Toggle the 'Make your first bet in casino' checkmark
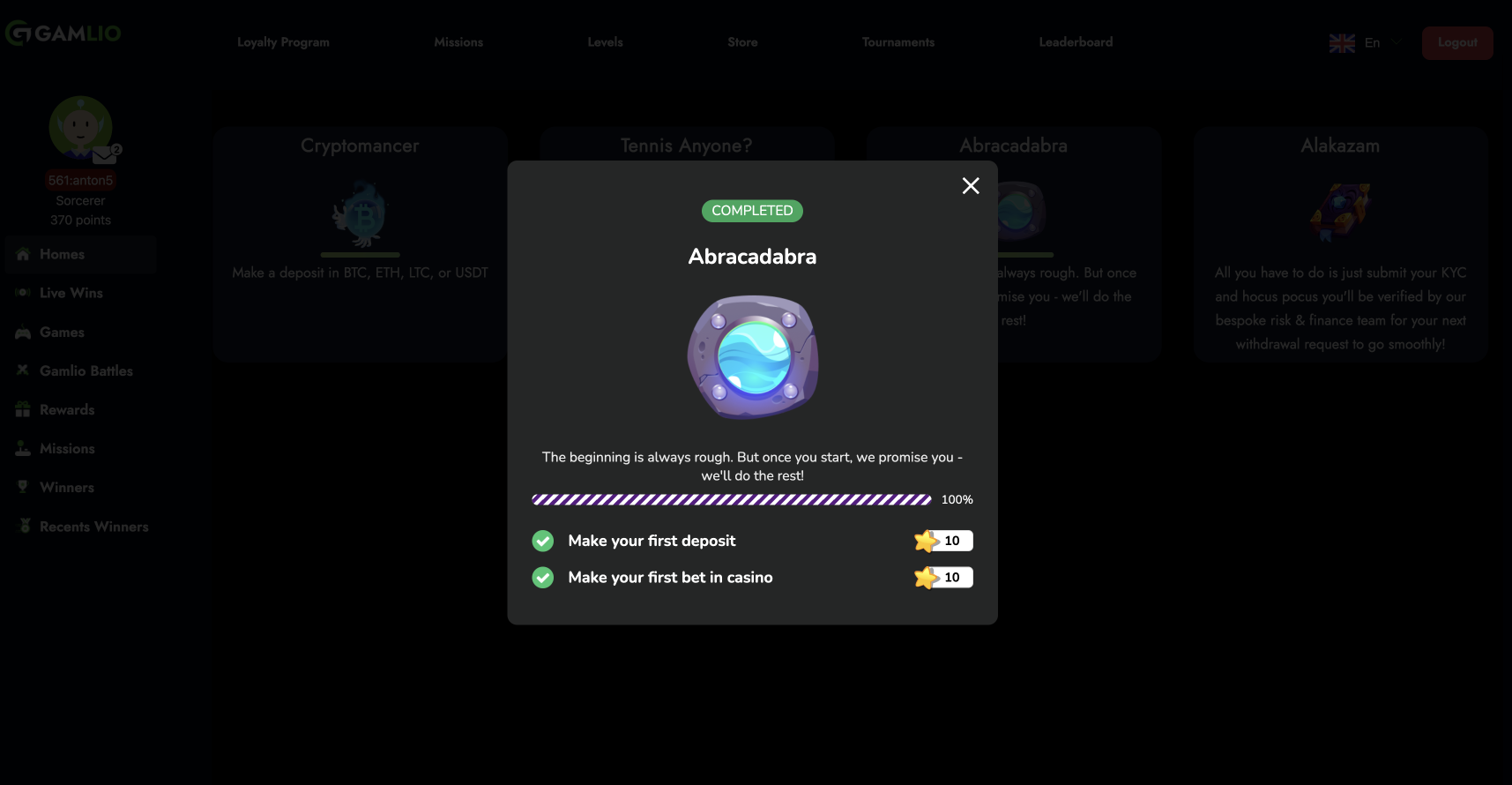The width and height of the screenshot is (1512, 785). (543, 578)
